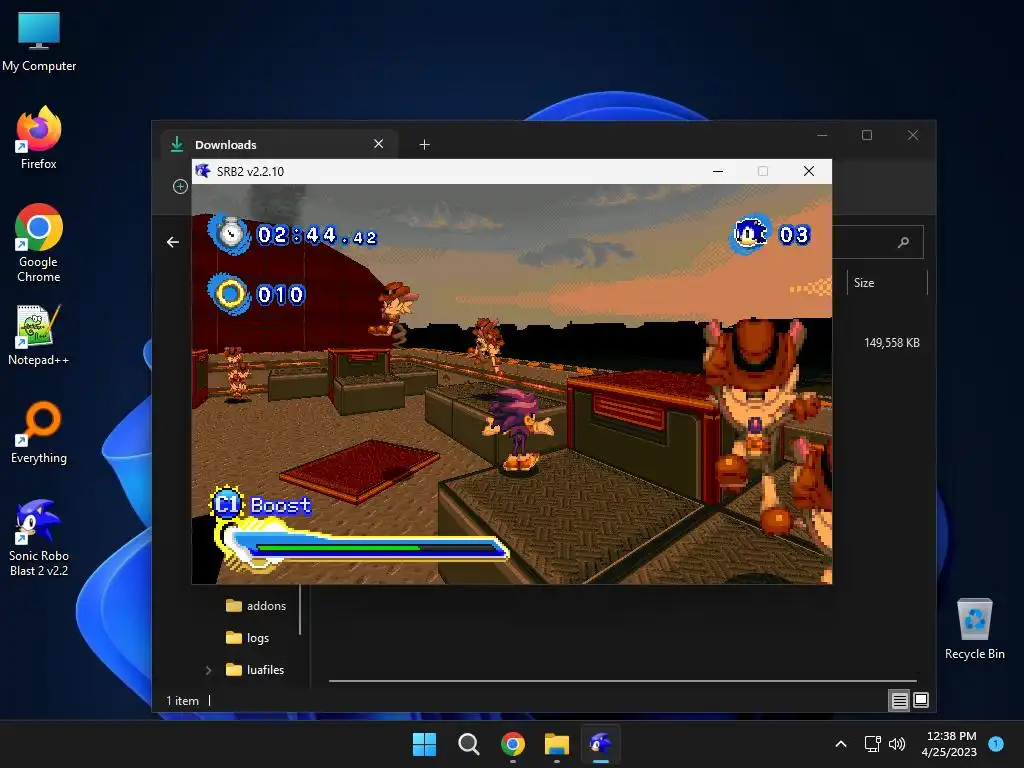Viewport: 1024px width, 768px height.
Task: Click the SRB2 v2.2.10 title bar icon
Action: tap(203, 171)
